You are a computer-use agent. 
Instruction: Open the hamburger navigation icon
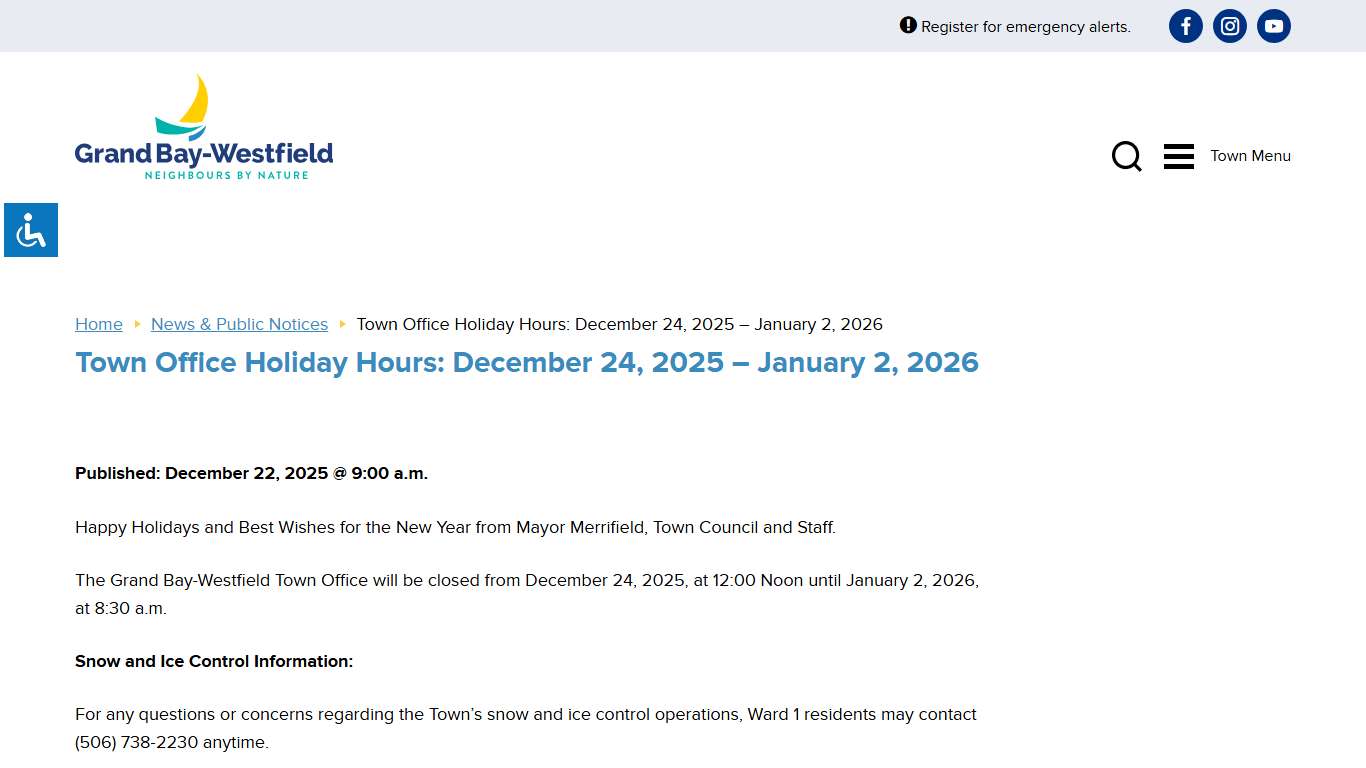click(1178, 156)
